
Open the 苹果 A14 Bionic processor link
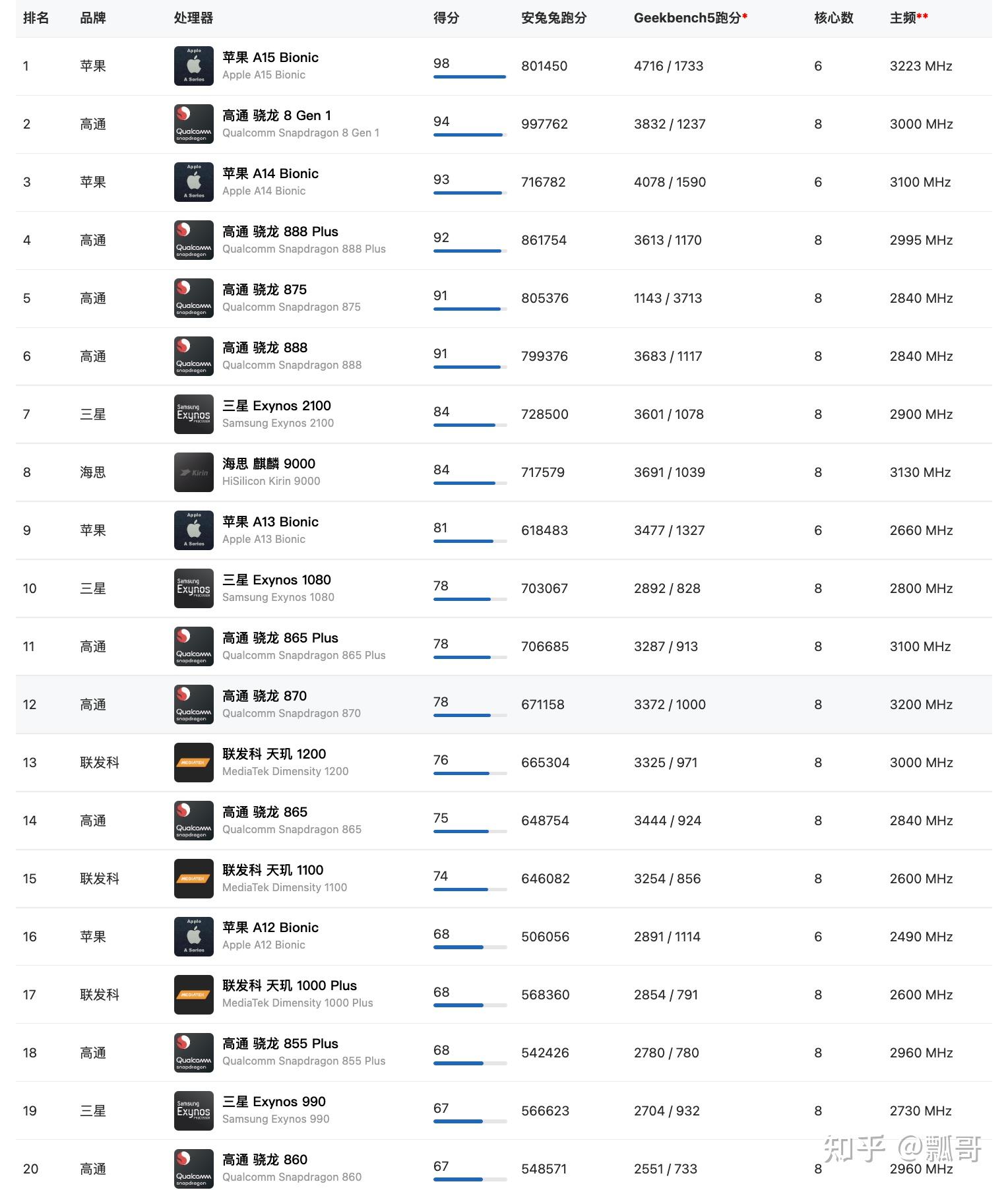coord(270,173)
